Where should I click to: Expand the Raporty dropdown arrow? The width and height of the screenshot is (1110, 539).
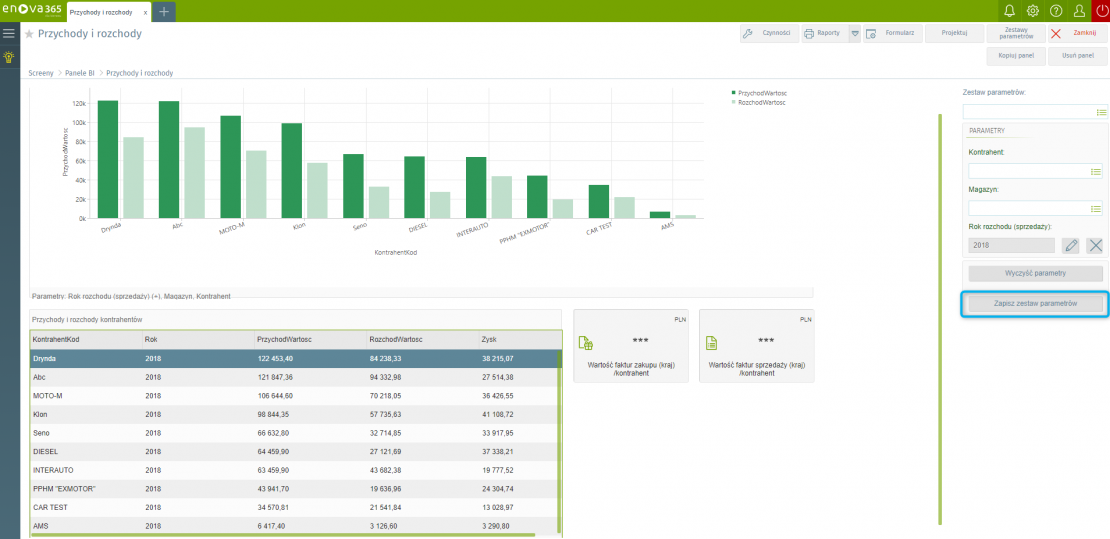[854, 33]
